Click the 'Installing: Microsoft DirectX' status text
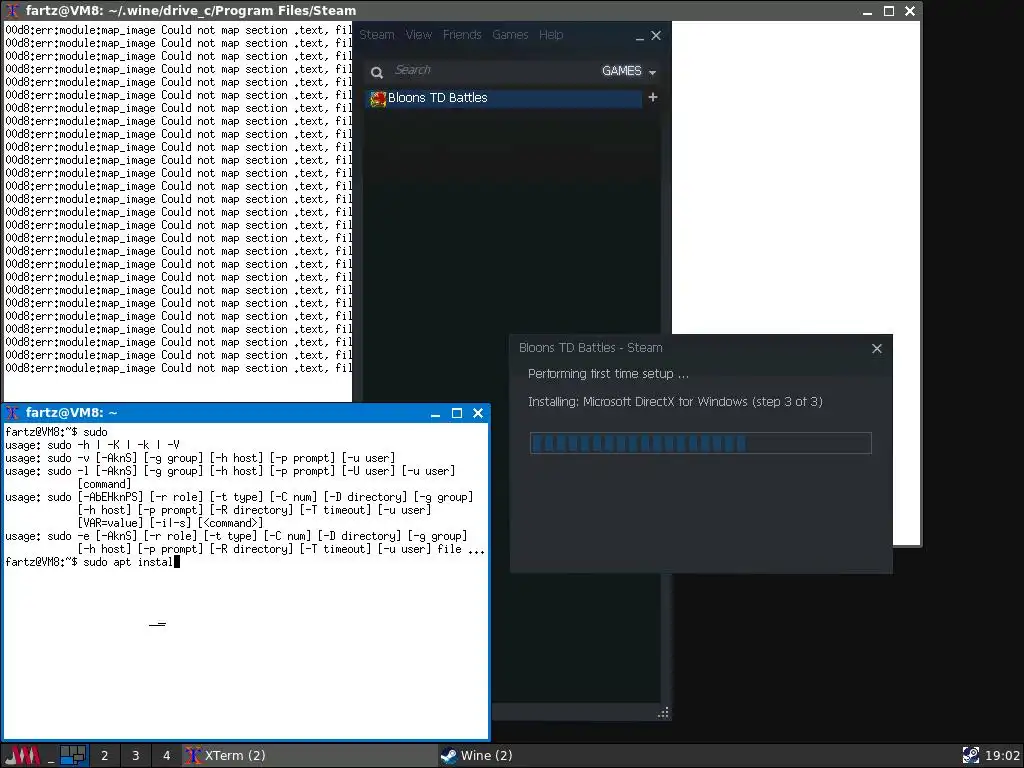Image resolution: width=1024 pixels, height=768 pixels. click(x=675, y=402)
